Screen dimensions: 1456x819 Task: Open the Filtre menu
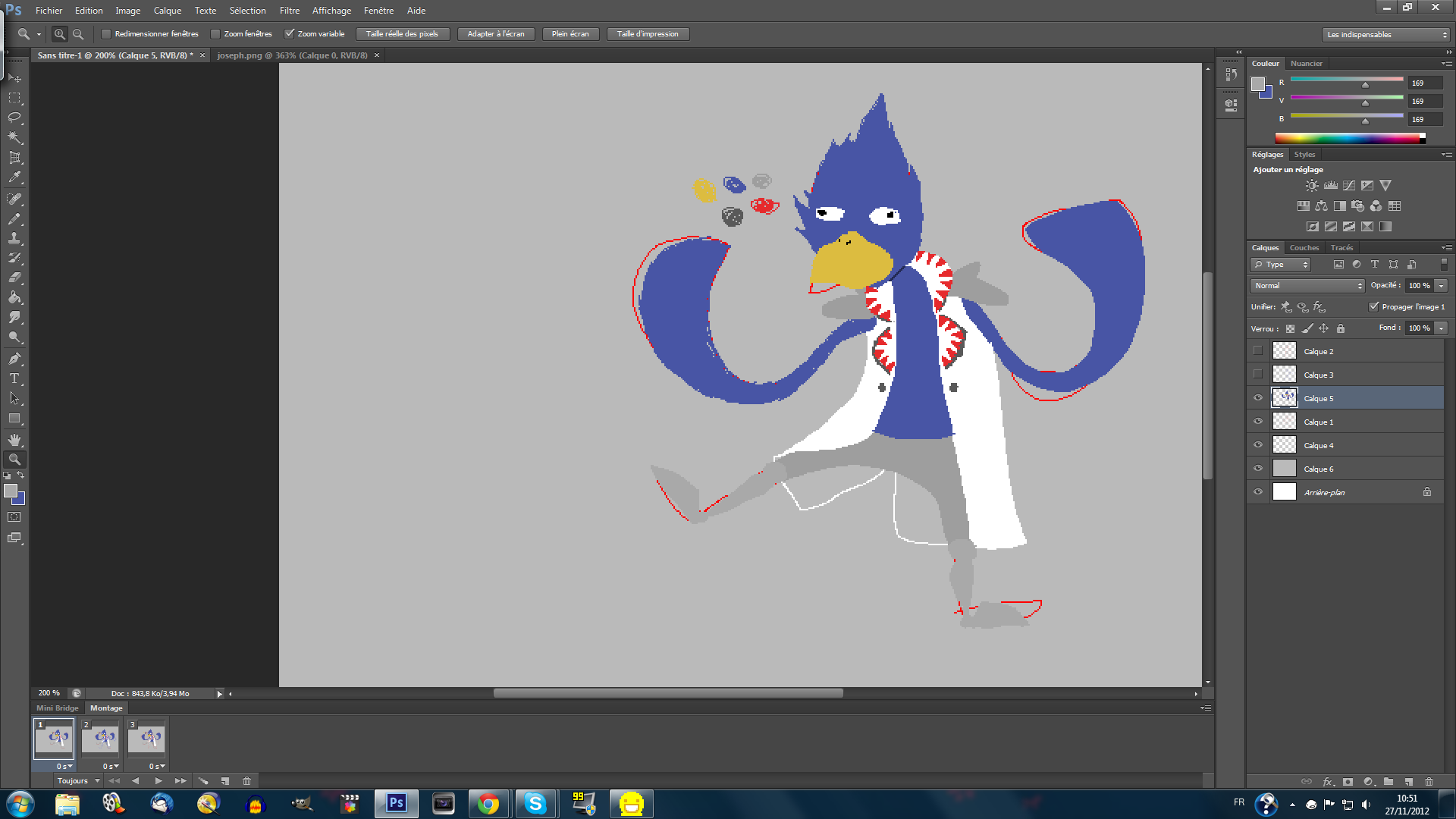289,11
